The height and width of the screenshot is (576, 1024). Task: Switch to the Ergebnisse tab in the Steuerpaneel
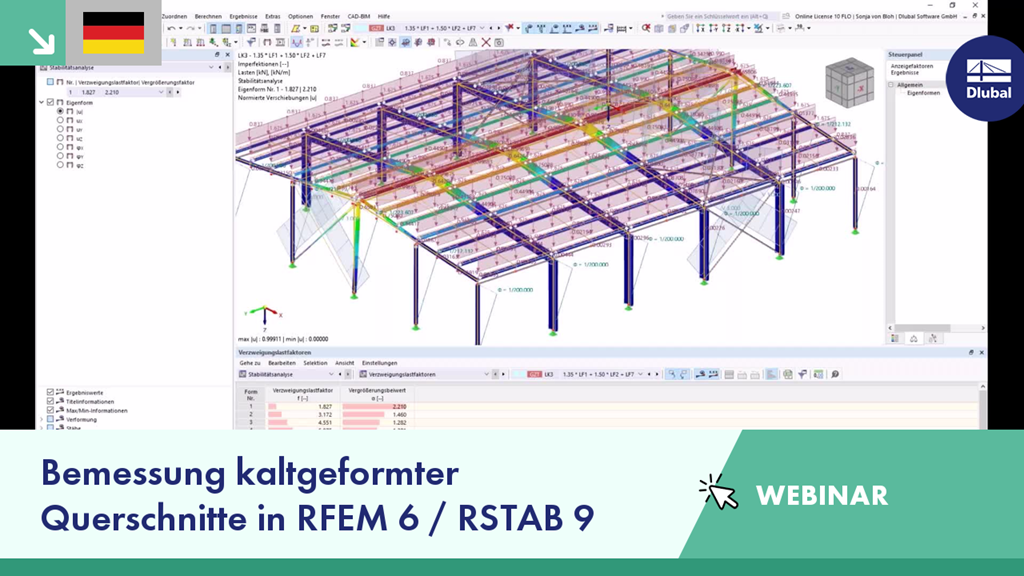point(905,73)
